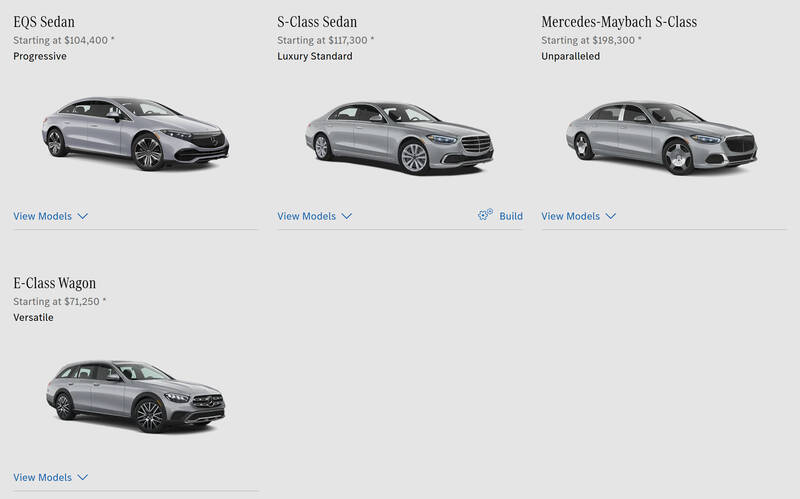Select the Mercedes-Maybach S-Class car image

coord(661,138)
